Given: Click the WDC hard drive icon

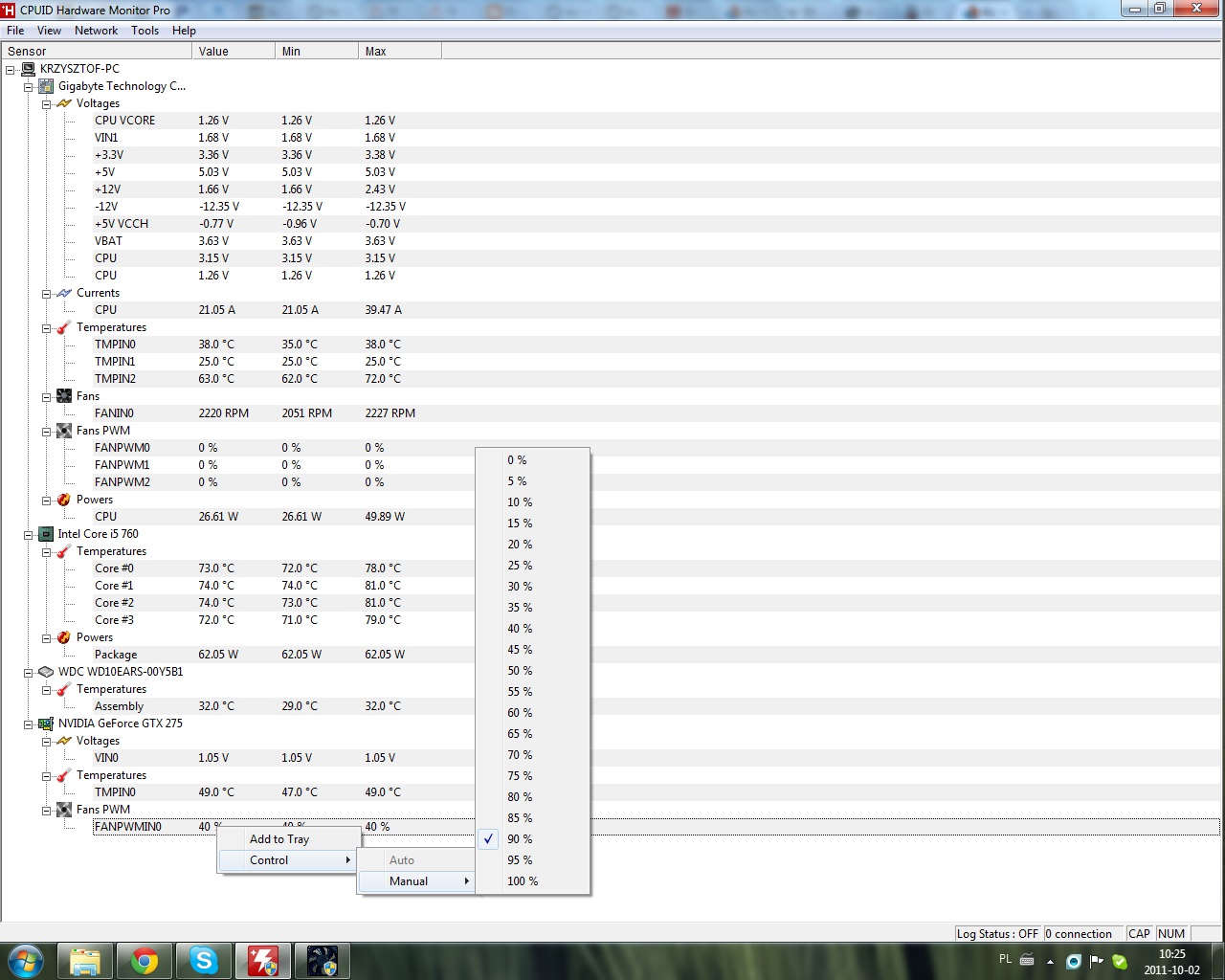Looking at the screenshot, I should (46, 672).
